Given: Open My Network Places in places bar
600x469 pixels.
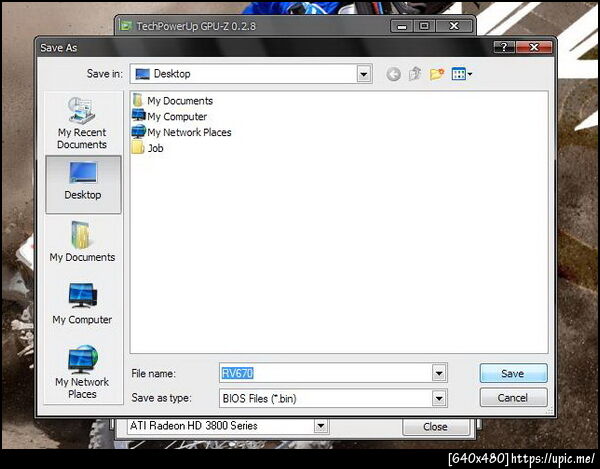Looking at the screenshot, I should 82,372.
